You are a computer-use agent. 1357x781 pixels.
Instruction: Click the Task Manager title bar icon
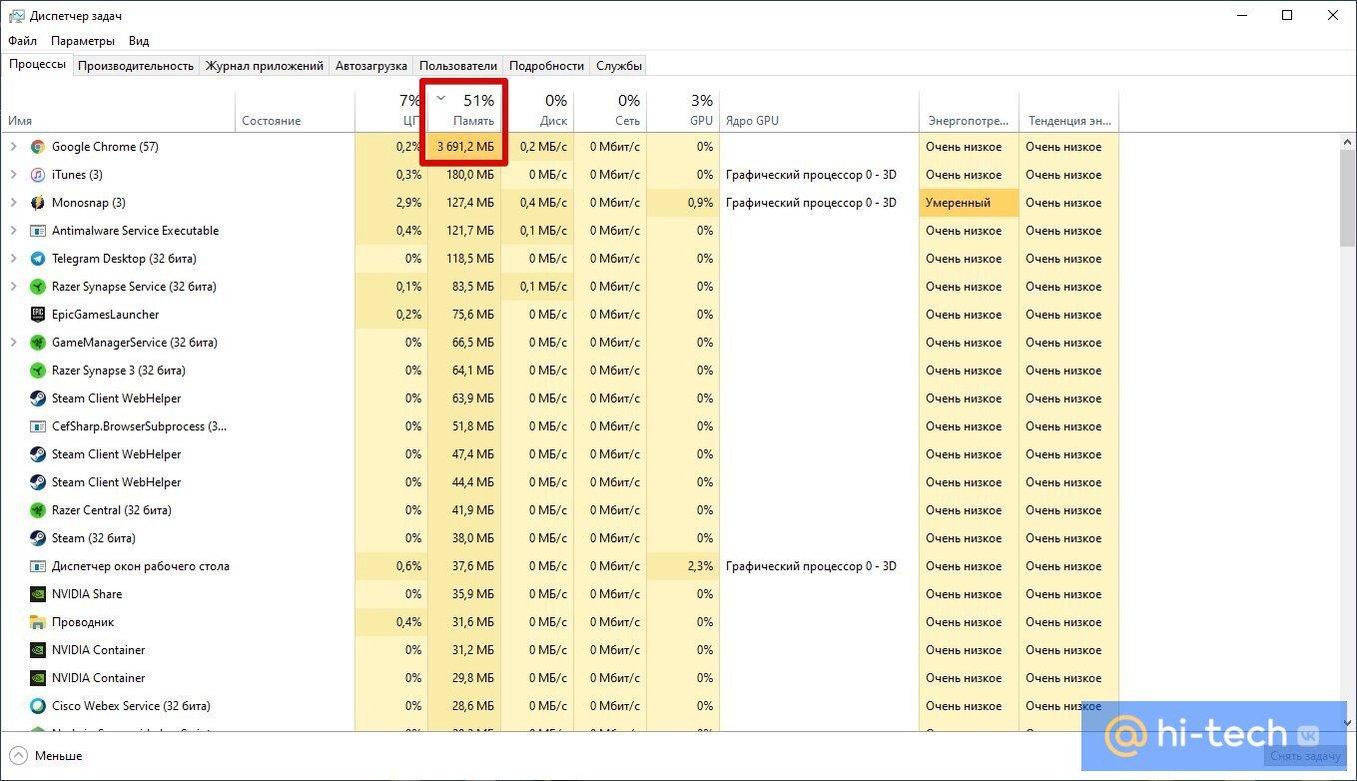pos(16,16)
